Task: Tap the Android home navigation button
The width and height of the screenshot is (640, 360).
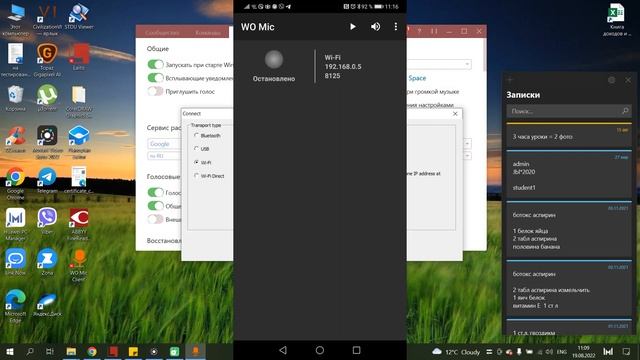Action: [x=320, y=350]
